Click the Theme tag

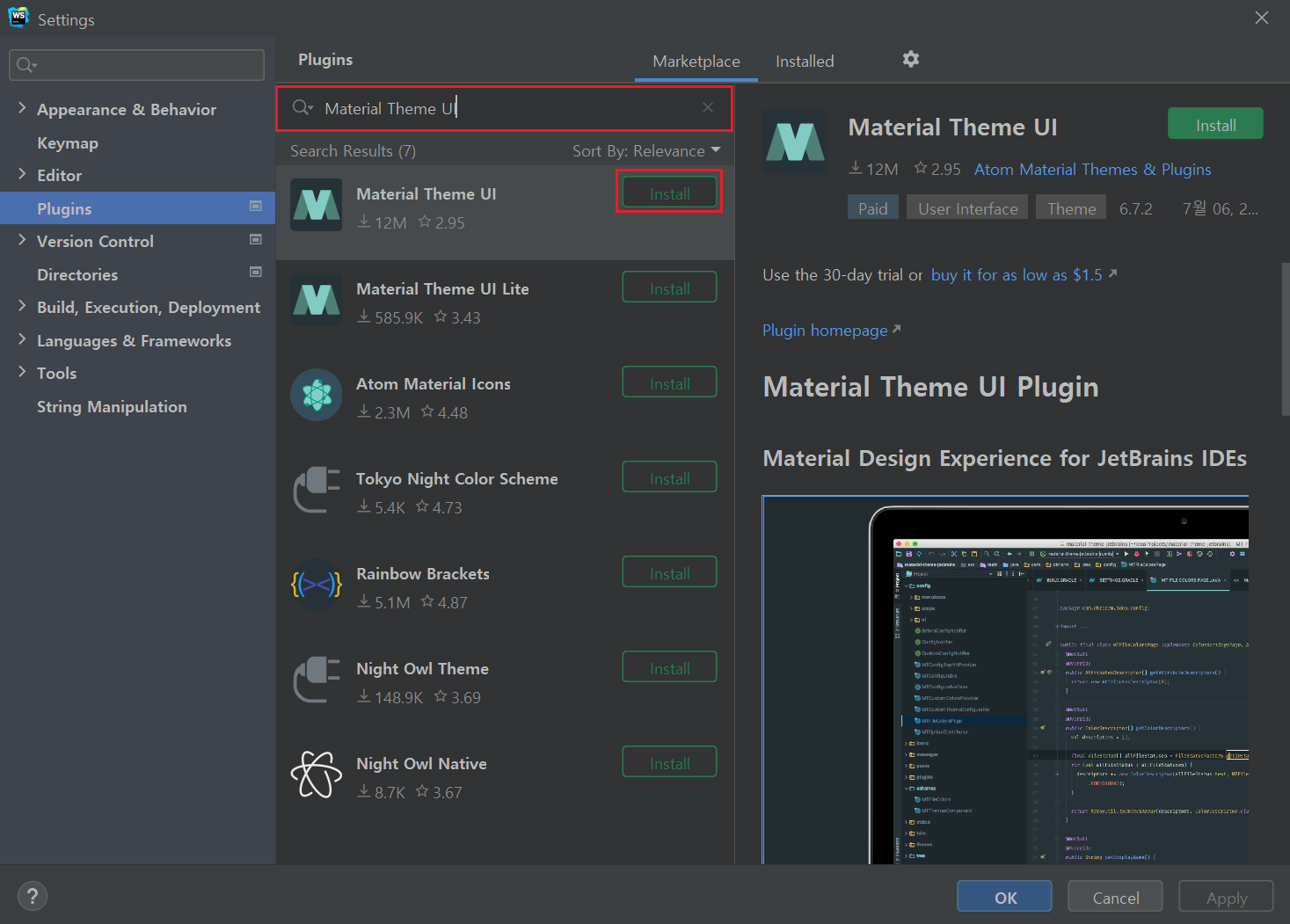click(x=1071, y=207)
